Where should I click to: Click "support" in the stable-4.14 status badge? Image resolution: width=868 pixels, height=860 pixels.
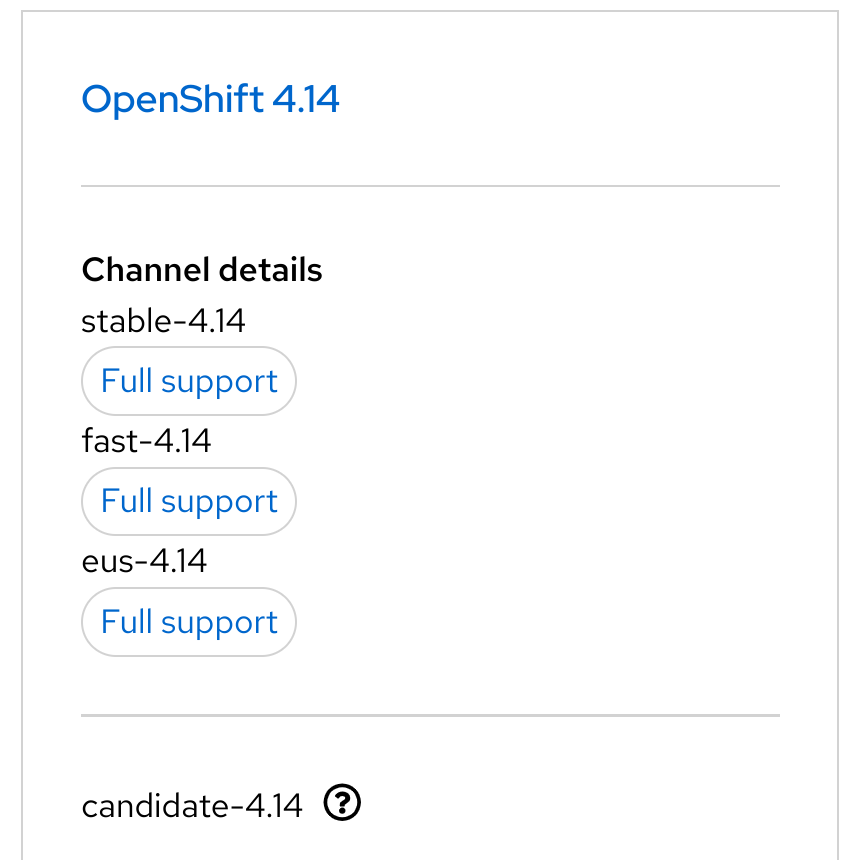click(219, 382)
